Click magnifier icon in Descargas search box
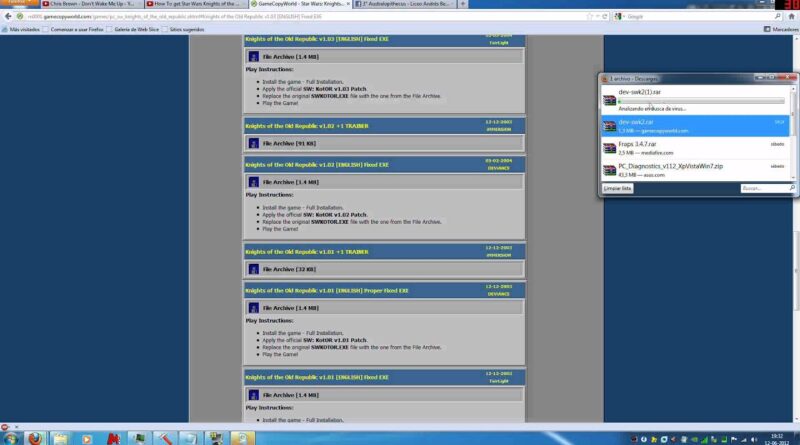This screenshot has height=445, width=800. click(792, 188)
